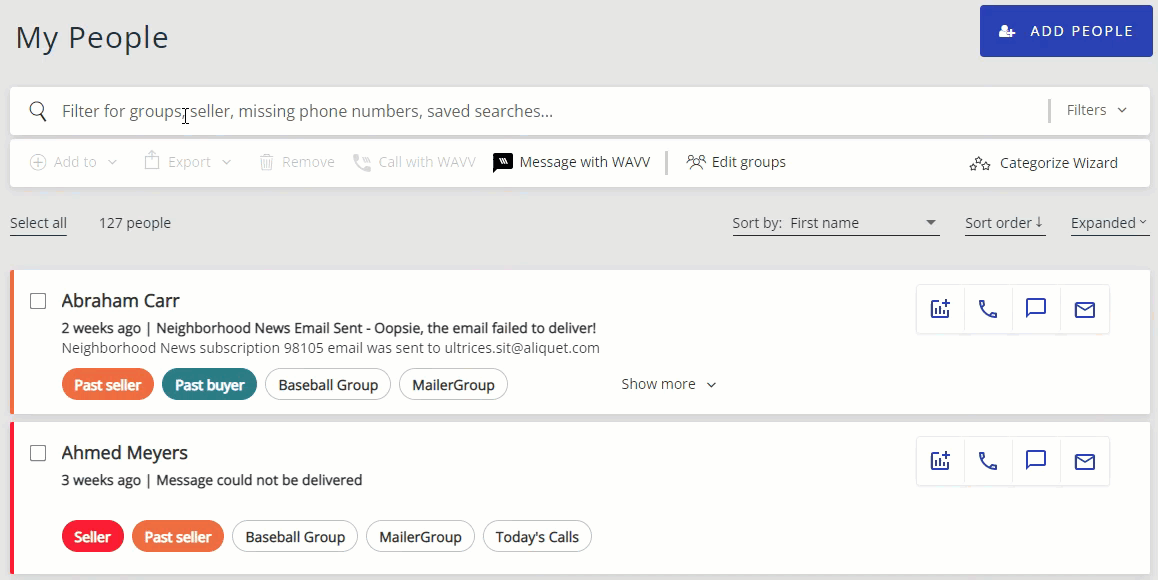Click phone icon for Ahmed Meyers
This screenshot has width=1158, height=580.
(988, 461)
